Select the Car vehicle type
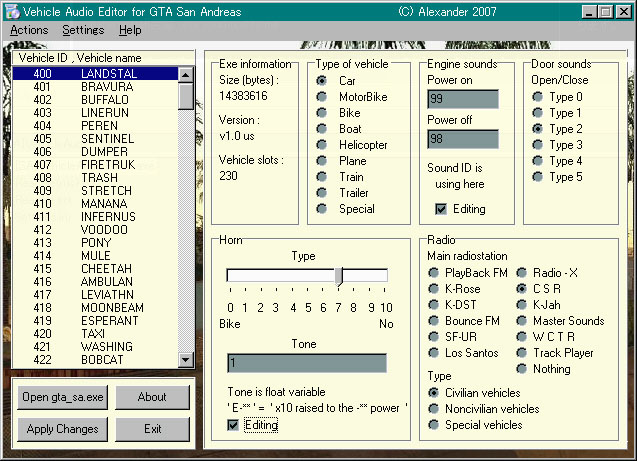Viewport: 637px width, 461px height. pyautogui.click(x=322, y=80)
